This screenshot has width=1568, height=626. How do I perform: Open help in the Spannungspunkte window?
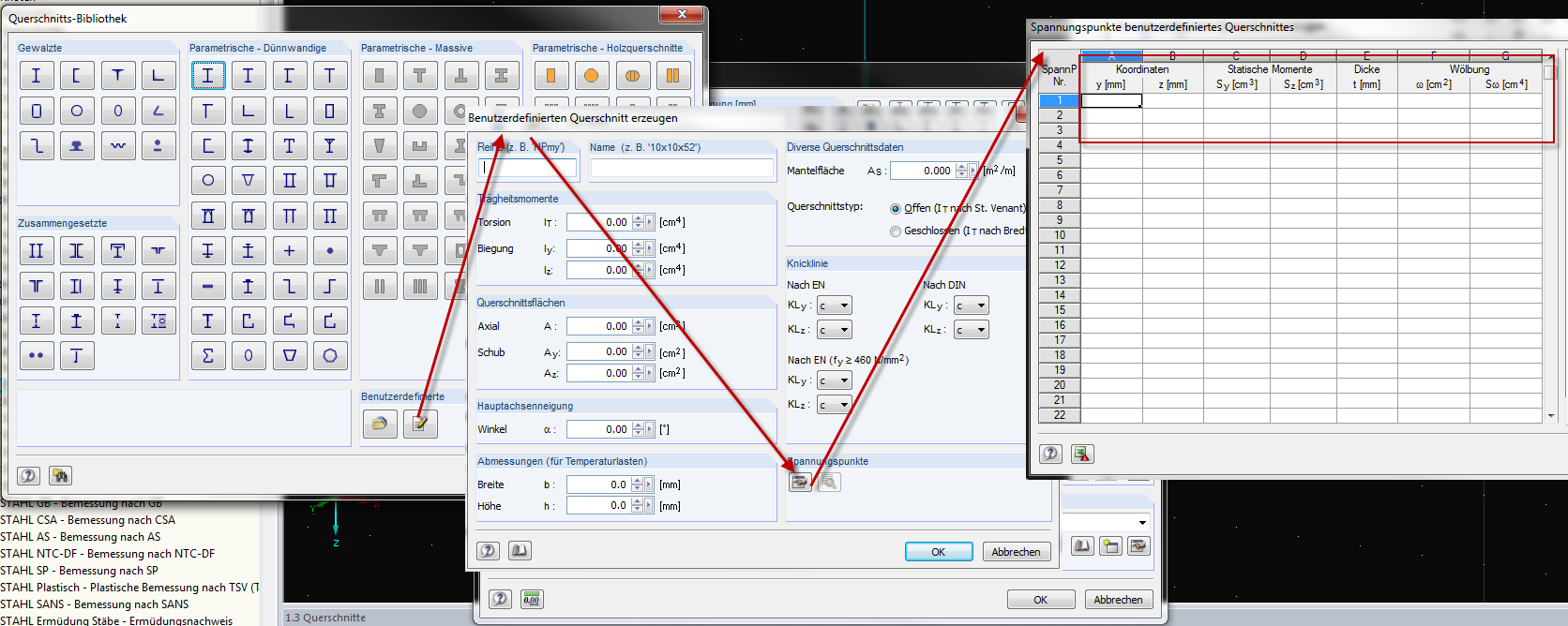coord(1050,454)
